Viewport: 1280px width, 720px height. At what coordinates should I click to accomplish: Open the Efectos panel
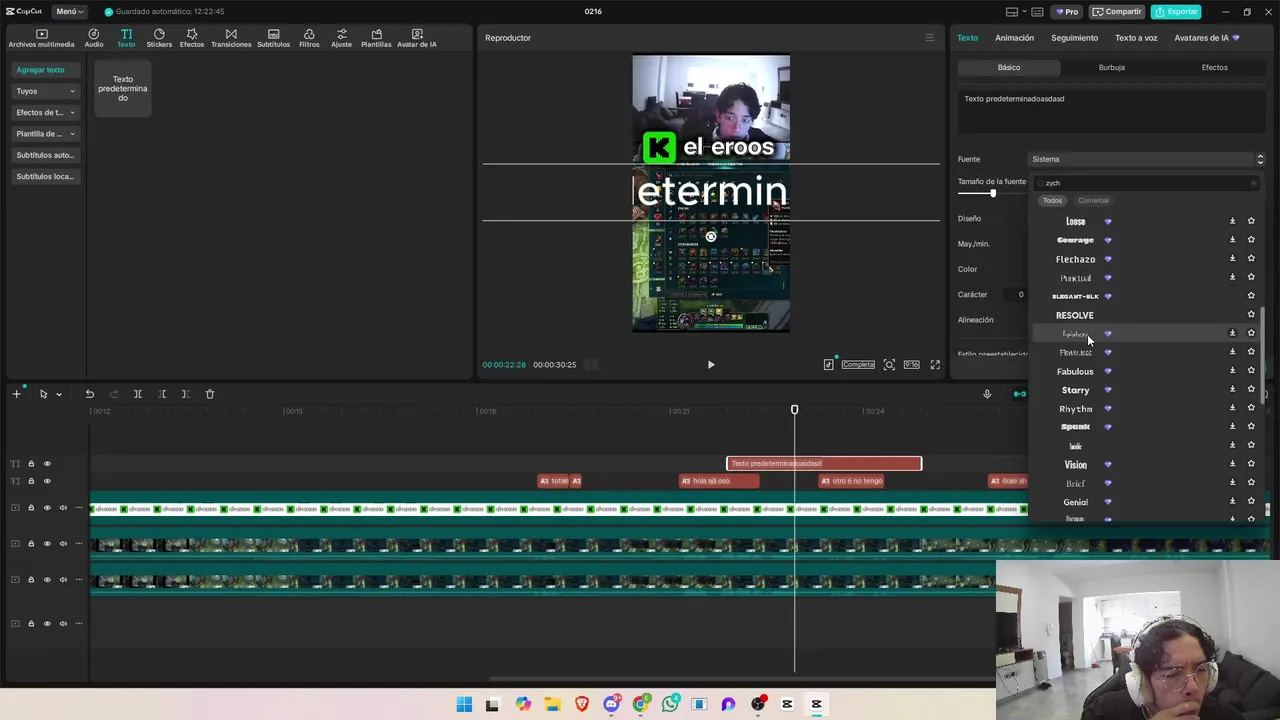[192, 38]
